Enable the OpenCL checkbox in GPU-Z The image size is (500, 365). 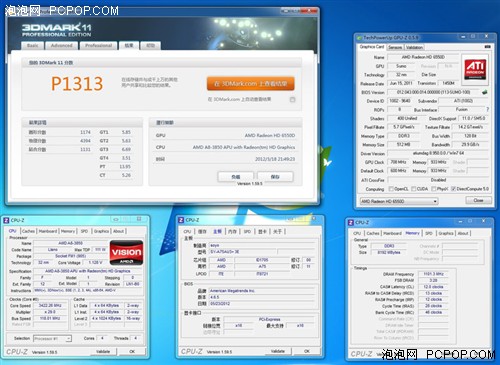click(x=391, y=189)
